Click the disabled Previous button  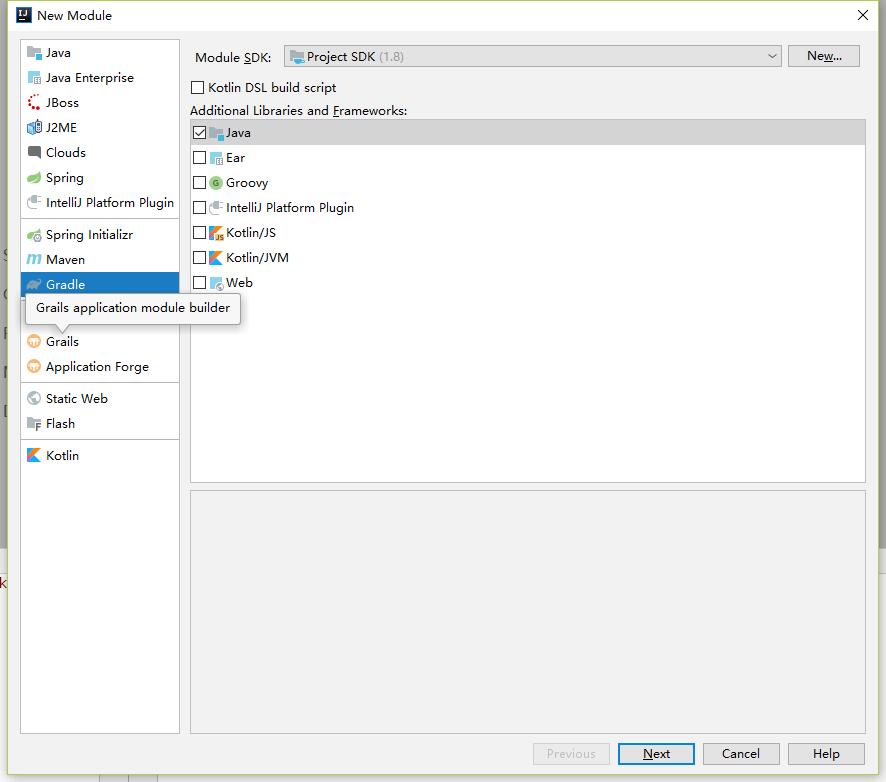(571, 754)
